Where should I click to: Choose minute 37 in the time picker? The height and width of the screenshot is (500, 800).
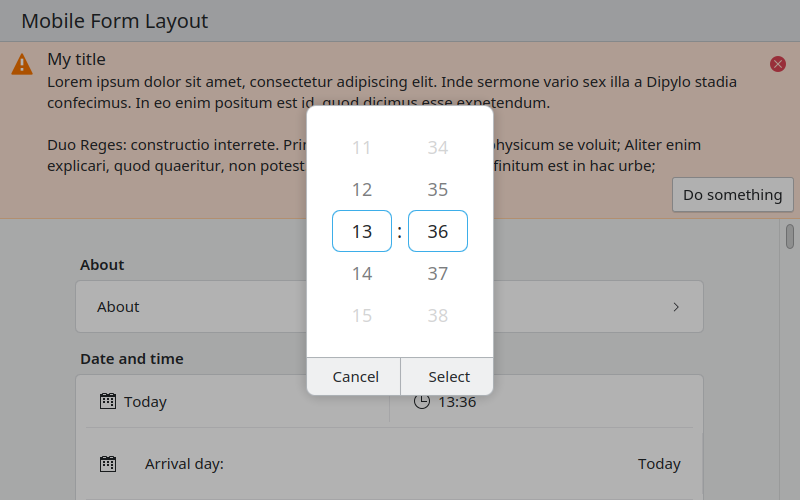[438, 273]
